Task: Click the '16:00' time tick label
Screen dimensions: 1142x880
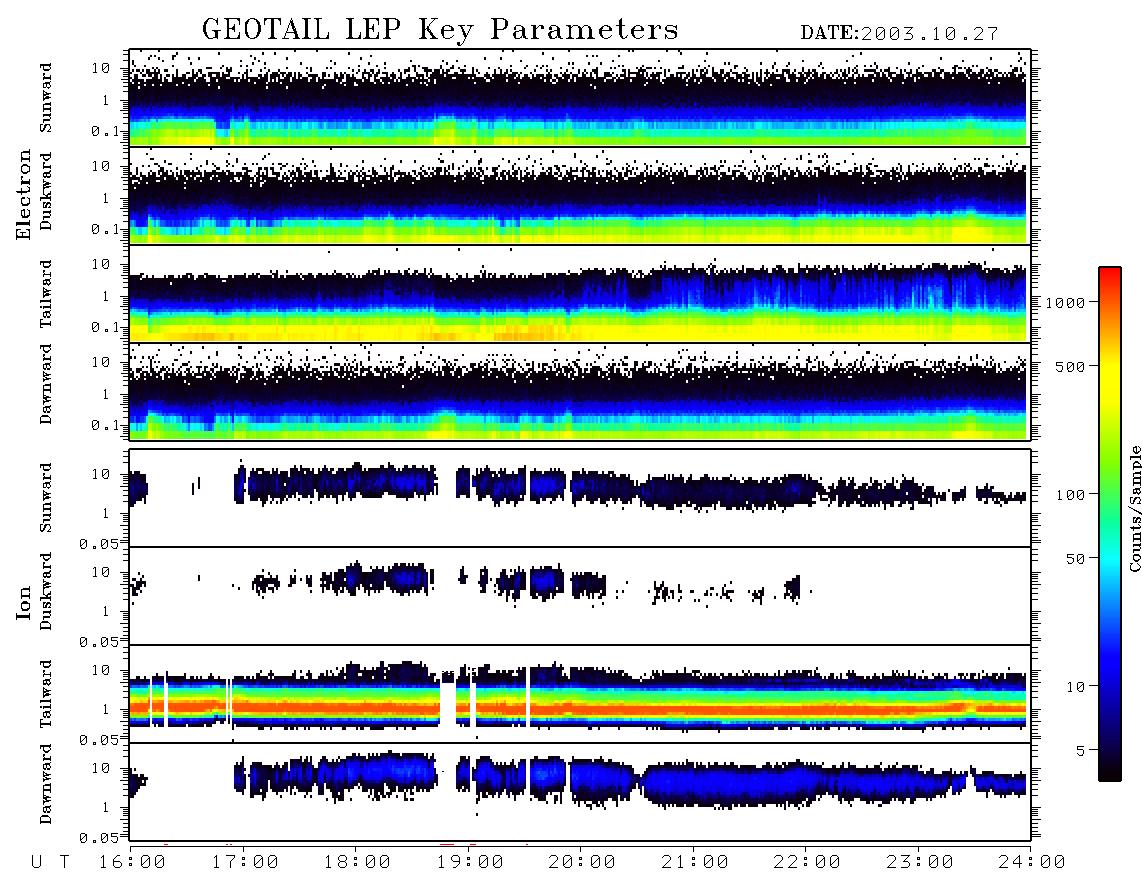Action: 132,862
